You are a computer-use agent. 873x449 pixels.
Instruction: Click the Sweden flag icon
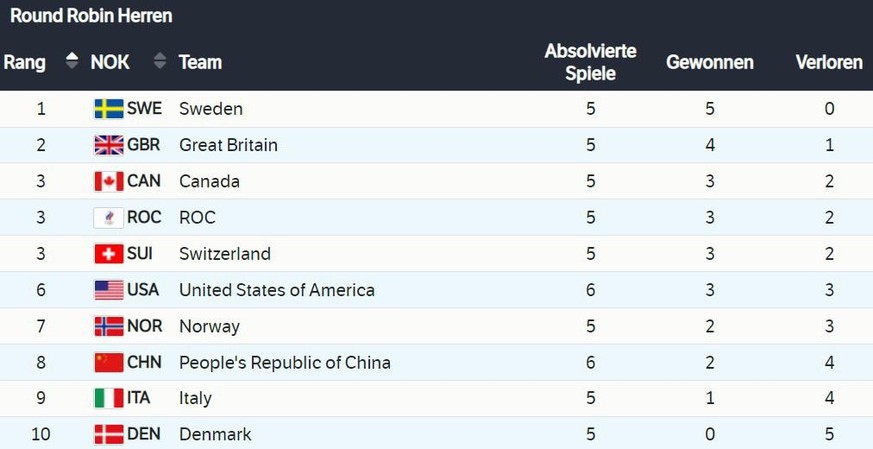pyautogui.click(x=109, y=109)
